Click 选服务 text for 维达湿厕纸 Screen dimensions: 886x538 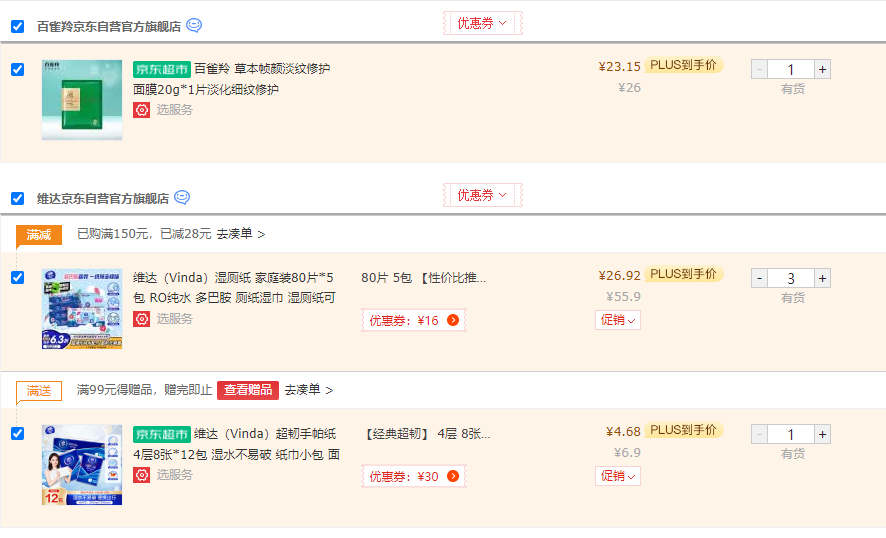pyautogui.click(x=175, y=319)
